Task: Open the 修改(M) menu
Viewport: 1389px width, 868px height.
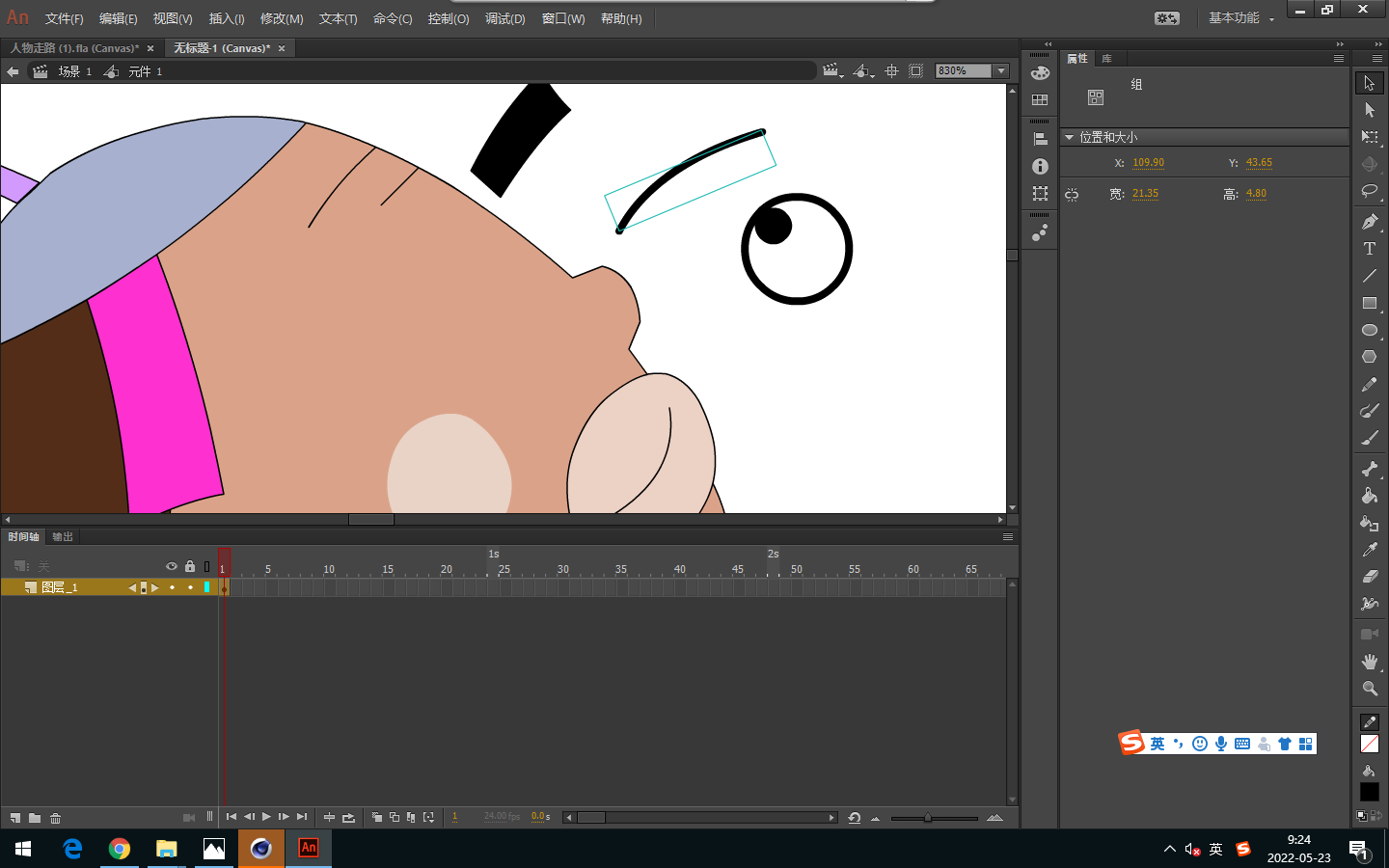Action: pyautogui.click(x=282, y=19)
